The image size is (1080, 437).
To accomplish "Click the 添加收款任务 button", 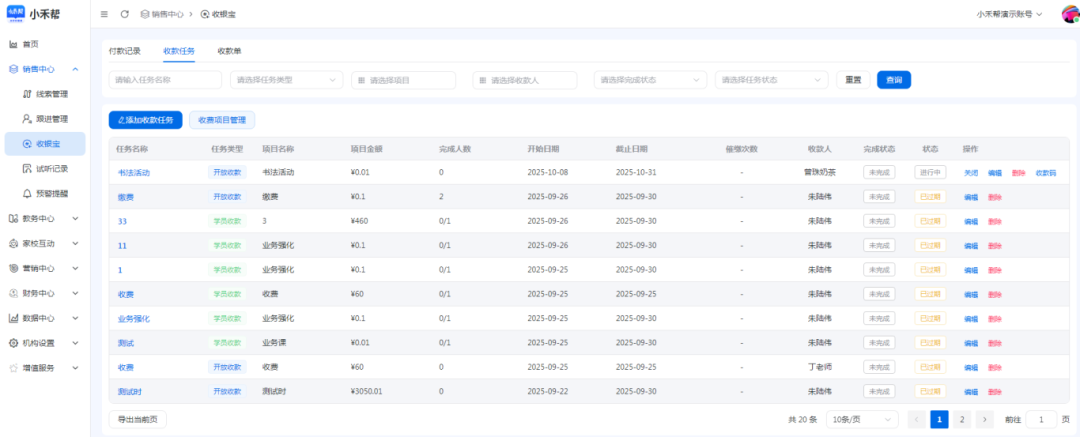I will coord(146,120).
